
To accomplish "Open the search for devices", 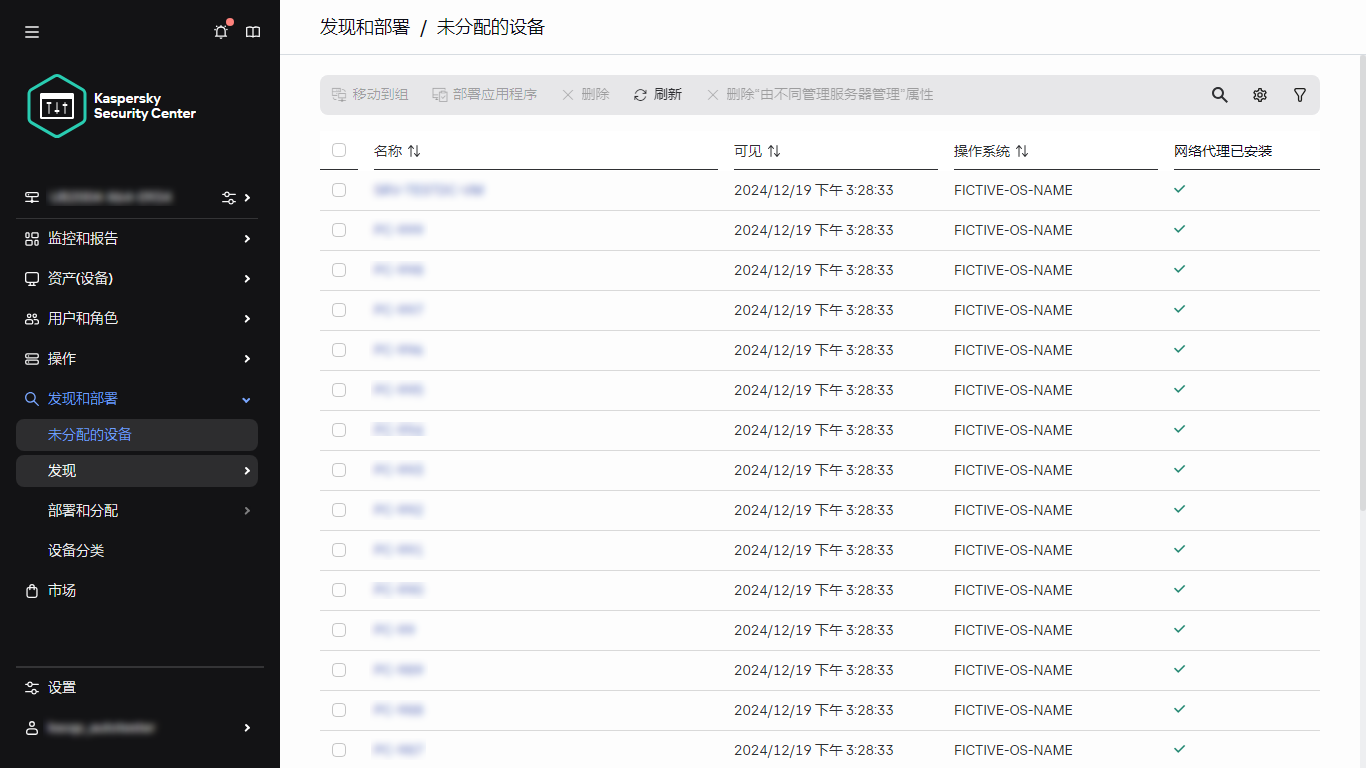I will (x=1219, y=94).
